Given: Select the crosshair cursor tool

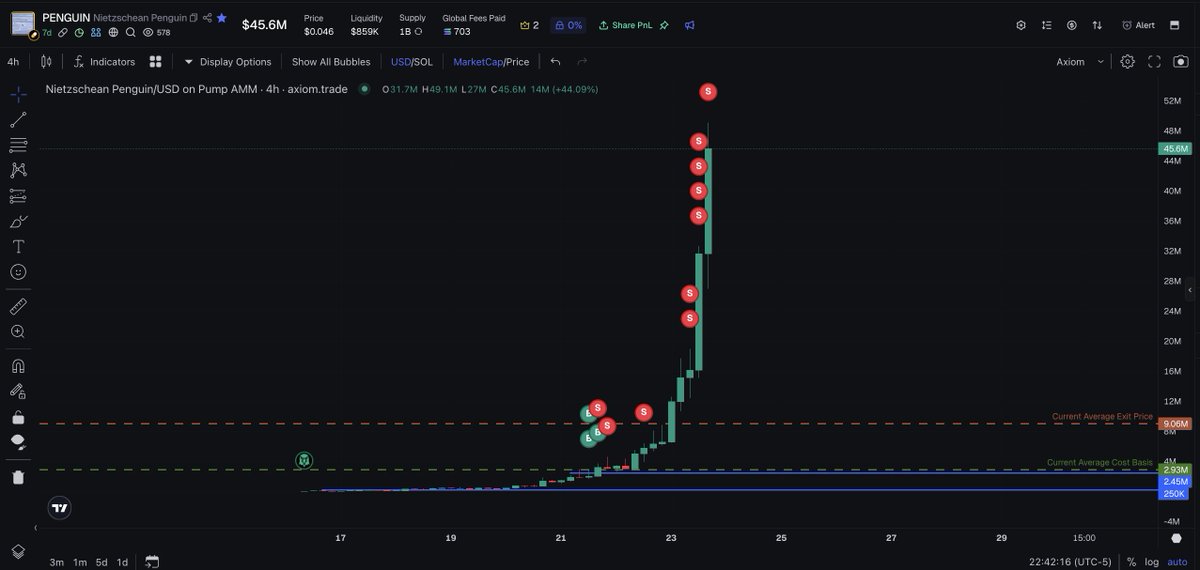Looking at the screenshot, I should click(x=18, y=95).
